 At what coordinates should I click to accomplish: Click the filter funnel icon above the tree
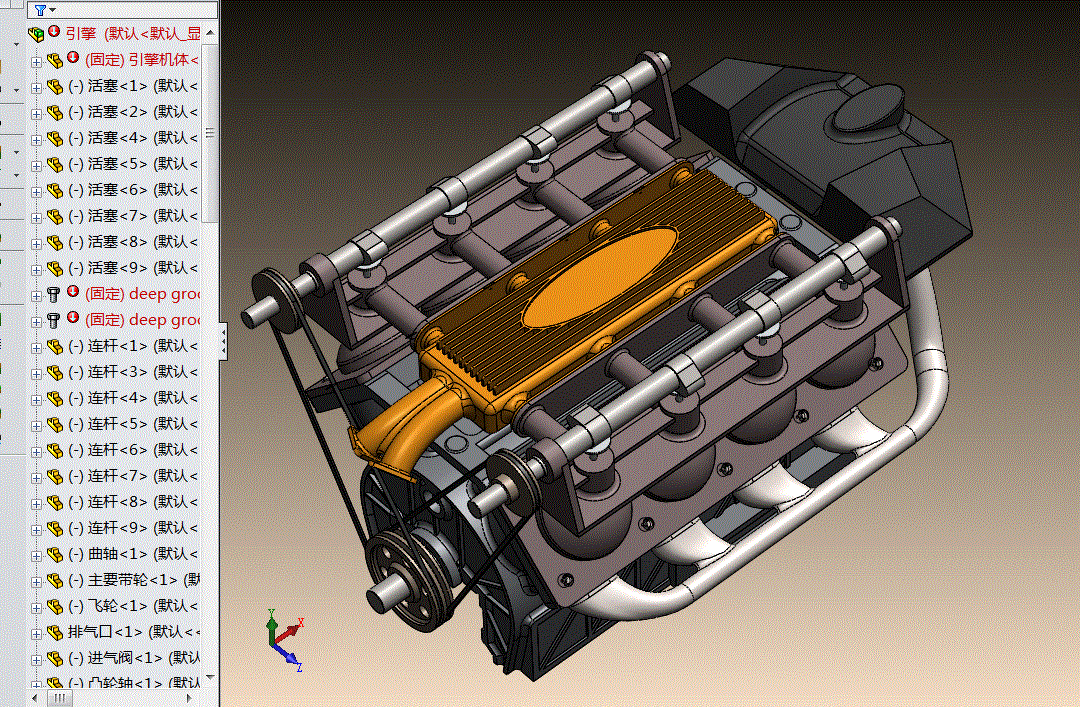39,10
